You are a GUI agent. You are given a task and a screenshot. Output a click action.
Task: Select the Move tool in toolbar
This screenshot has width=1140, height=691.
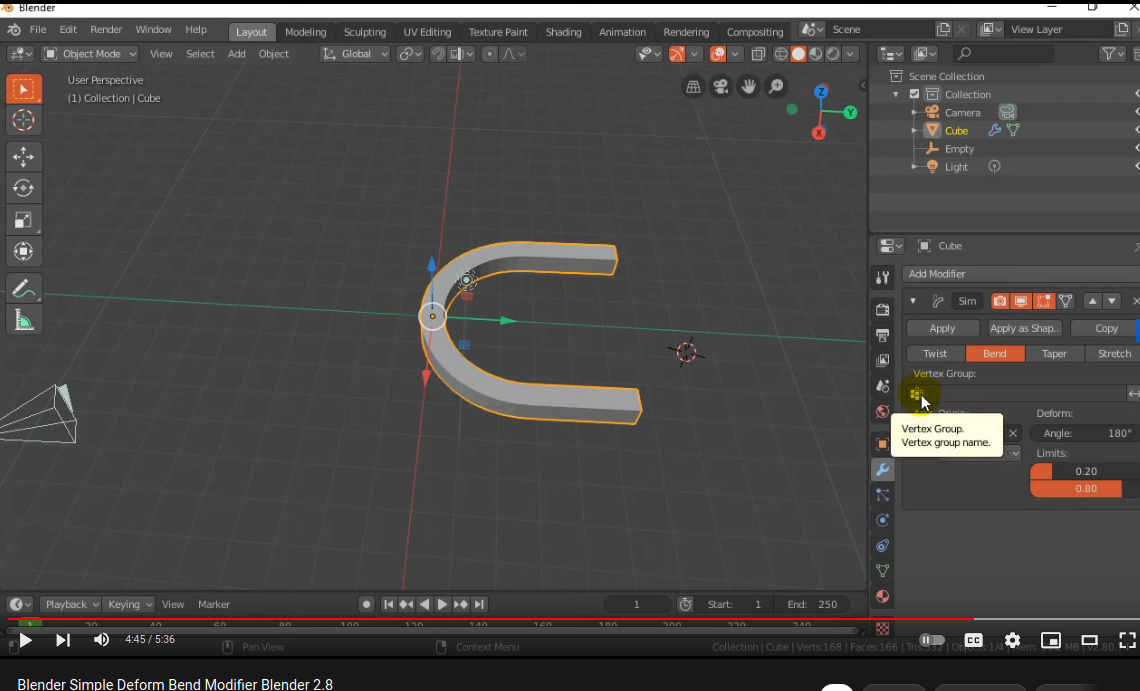coord(24,156)
